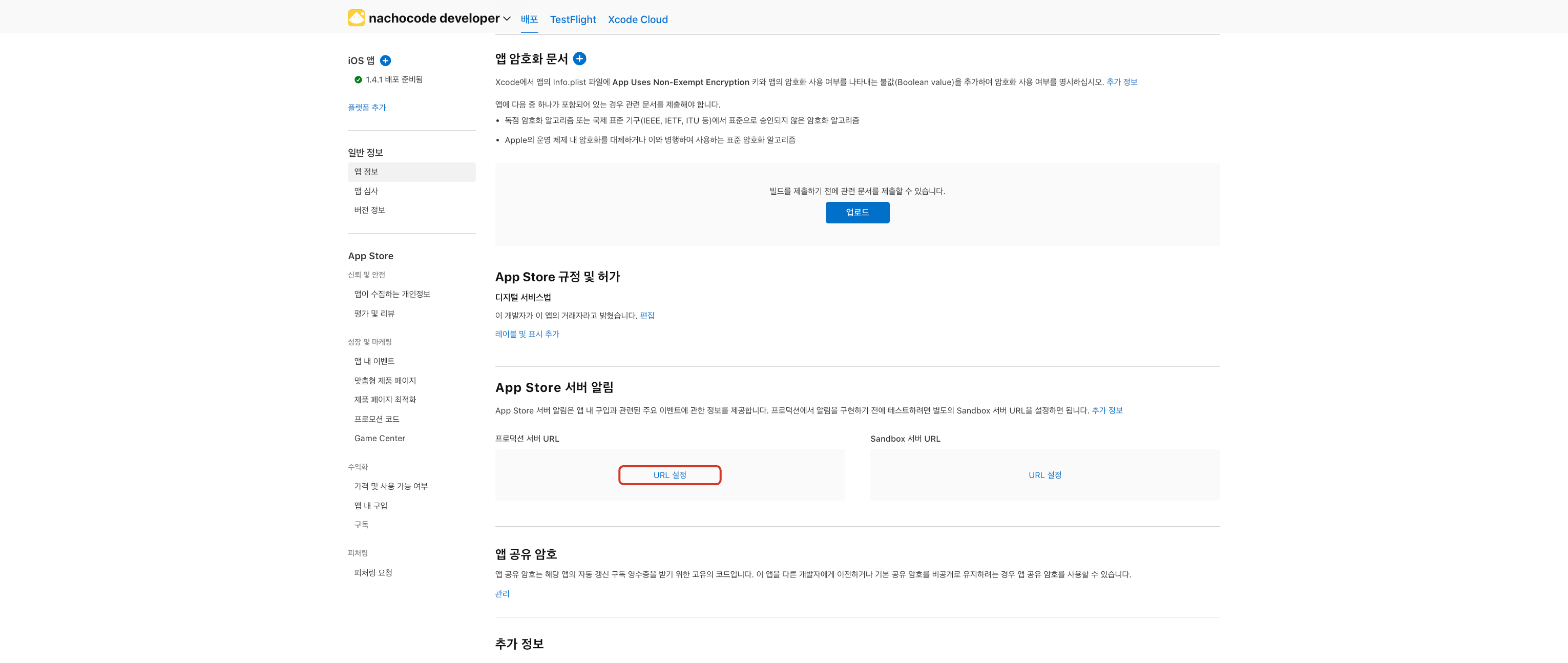1568x663 pixels.
Task: Click the nachocode developer app icon
Action: (356, 17)
